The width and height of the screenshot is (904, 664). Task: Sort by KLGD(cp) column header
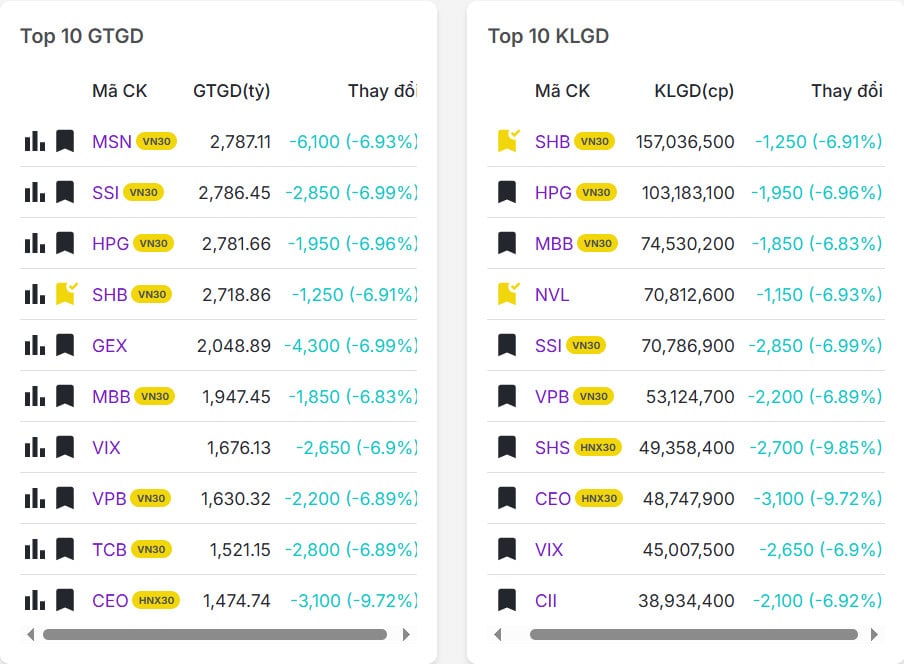click(x=693, y=91)
